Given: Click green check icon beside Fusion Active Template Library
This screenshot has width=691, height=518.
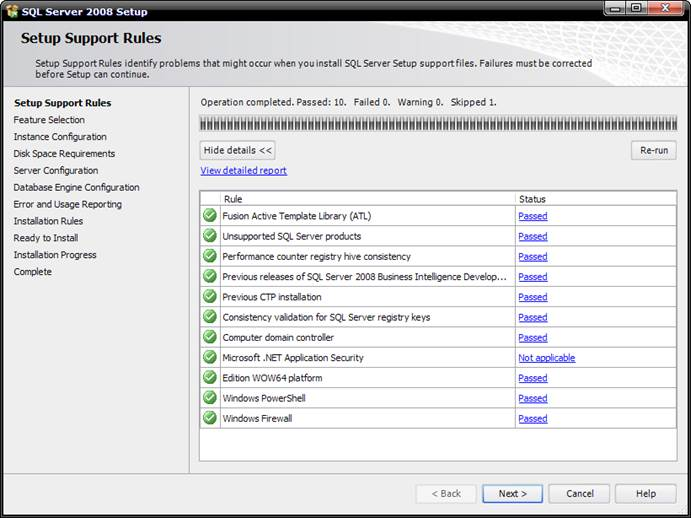Looking at the screenshot, I should [x=210, y=216].
